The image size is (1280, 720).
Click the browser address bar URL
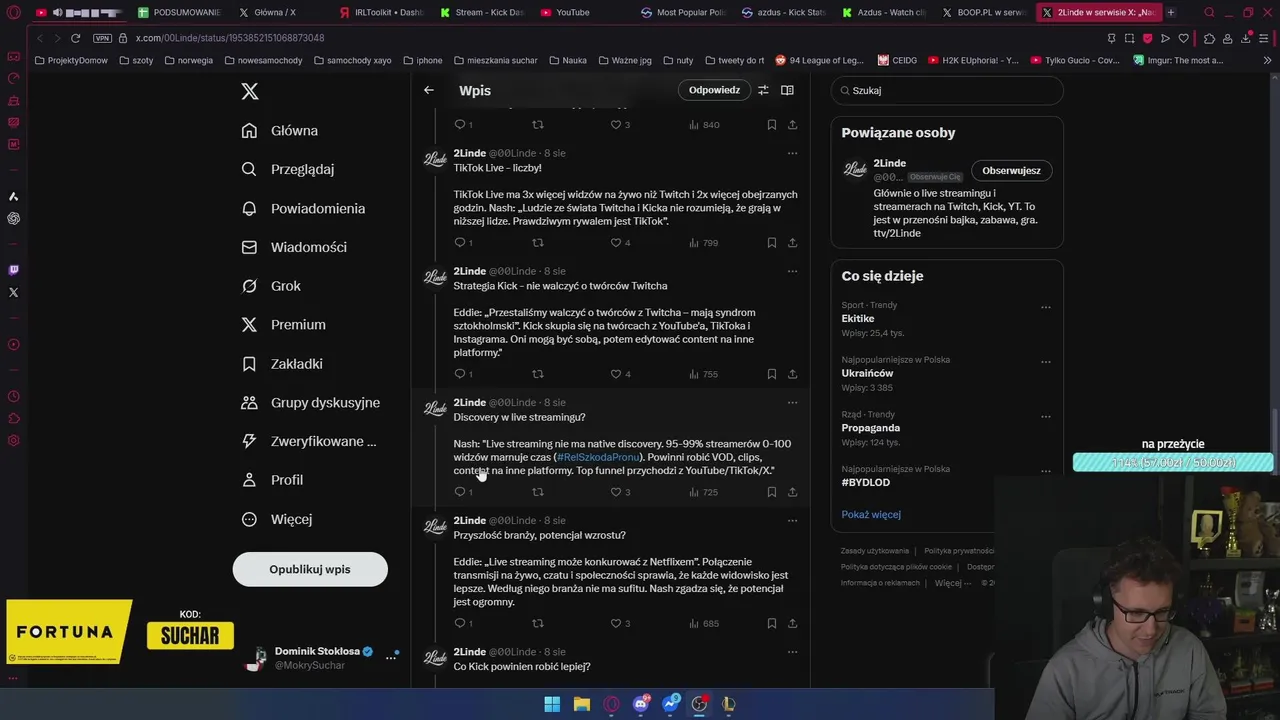230,38
